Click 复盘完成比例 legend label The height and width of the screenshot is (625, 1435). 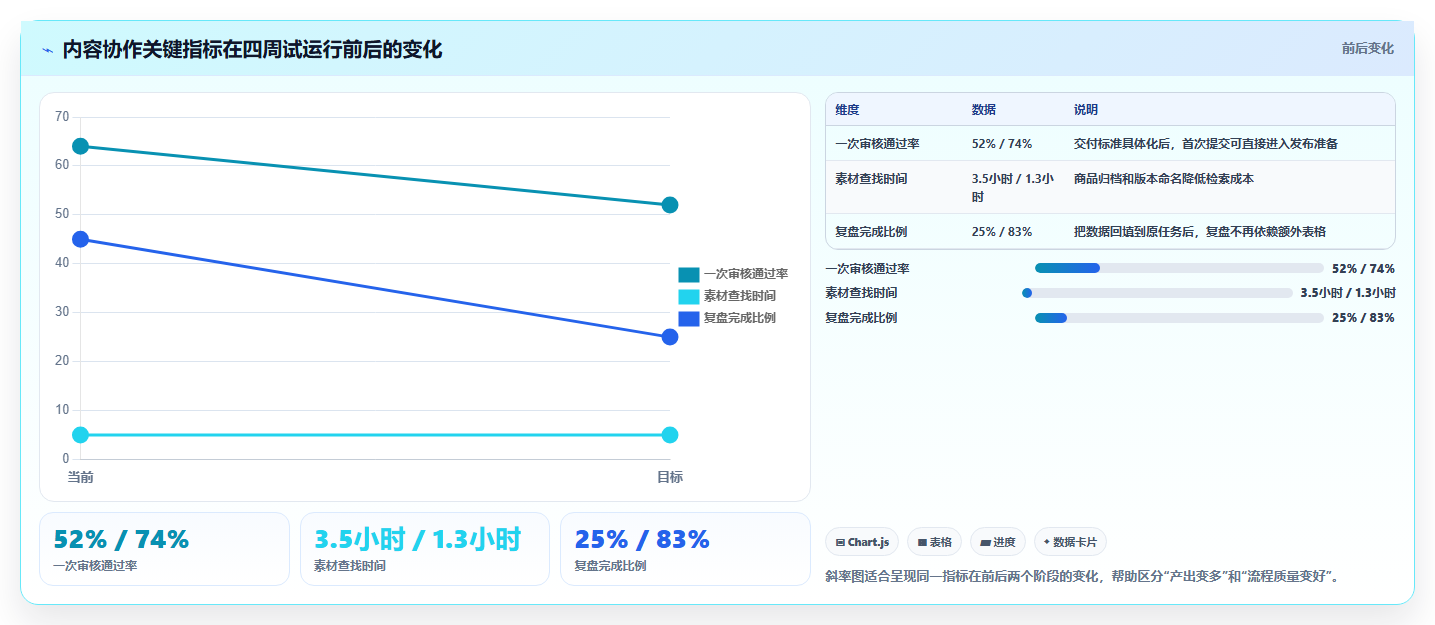(740, 318)
